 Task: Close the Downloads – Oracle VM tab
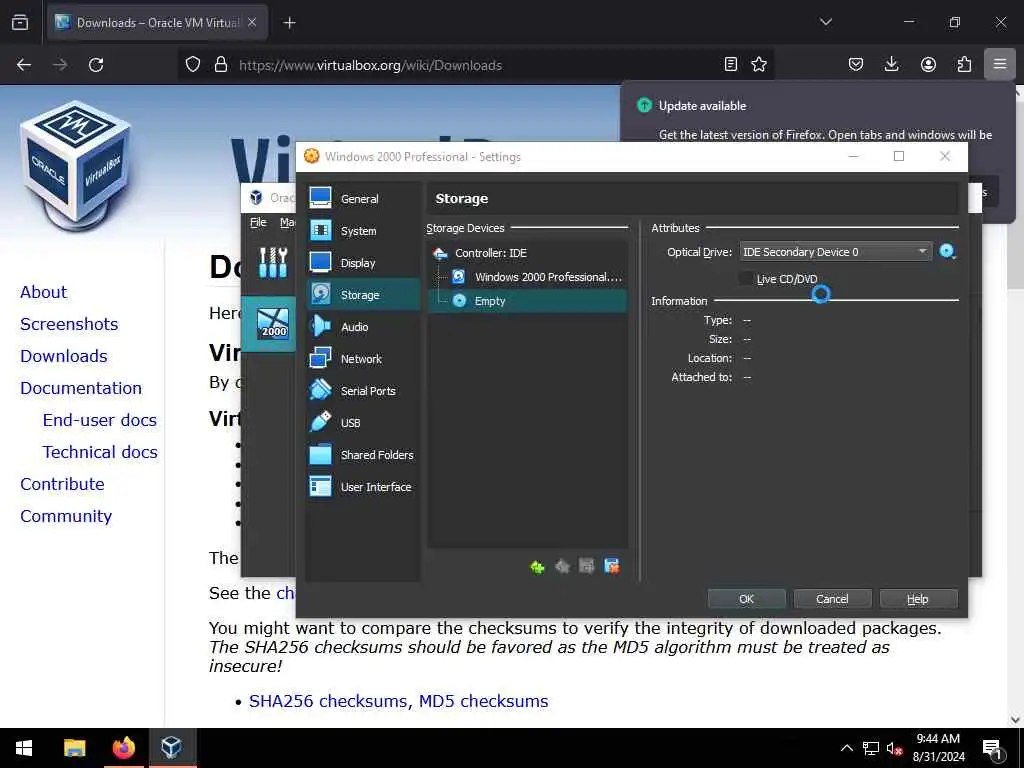coord(252,22)
